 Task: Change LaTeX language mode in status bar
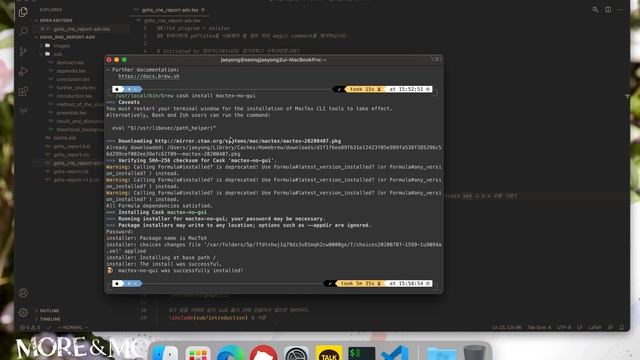pos(594,327)
